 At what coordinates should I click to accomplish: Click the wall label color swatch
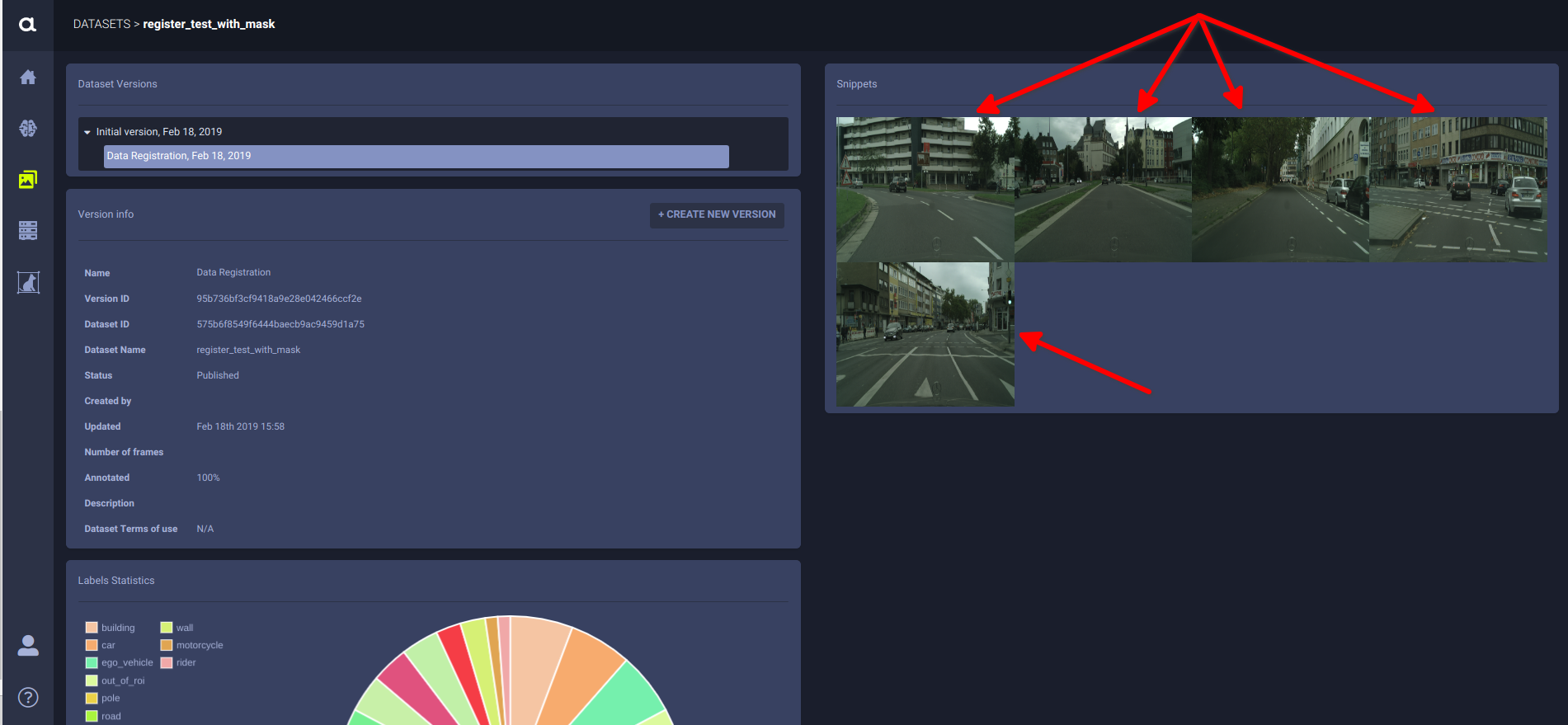[x=167, y=628]
